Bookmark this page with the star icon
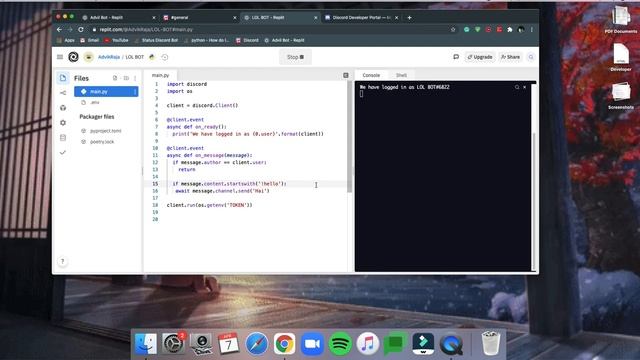The width and height of the screenshot is (640, 360). pos(453,29)
